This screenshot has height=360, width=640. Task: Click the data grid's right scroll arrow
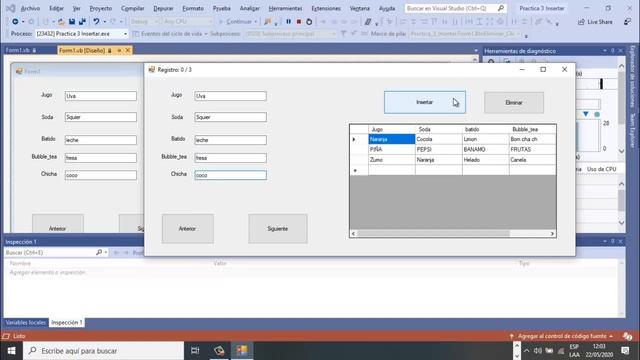pyautogui.click(x=552, y=234)
